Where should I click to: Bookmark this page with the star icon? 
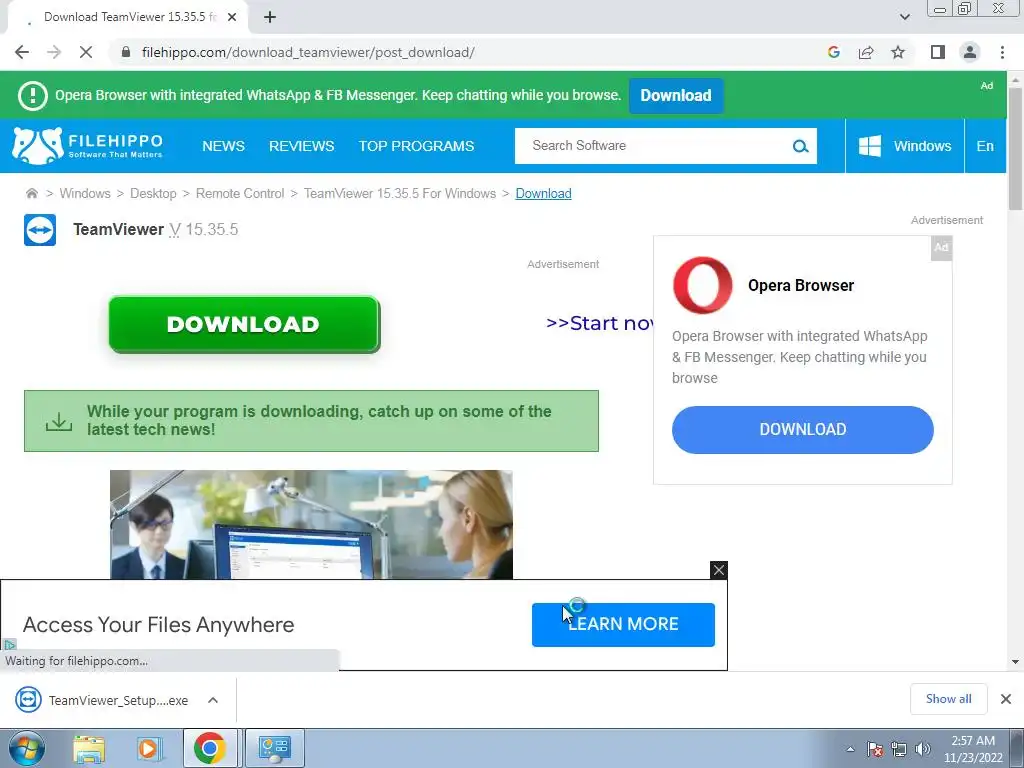click(898, 52)
